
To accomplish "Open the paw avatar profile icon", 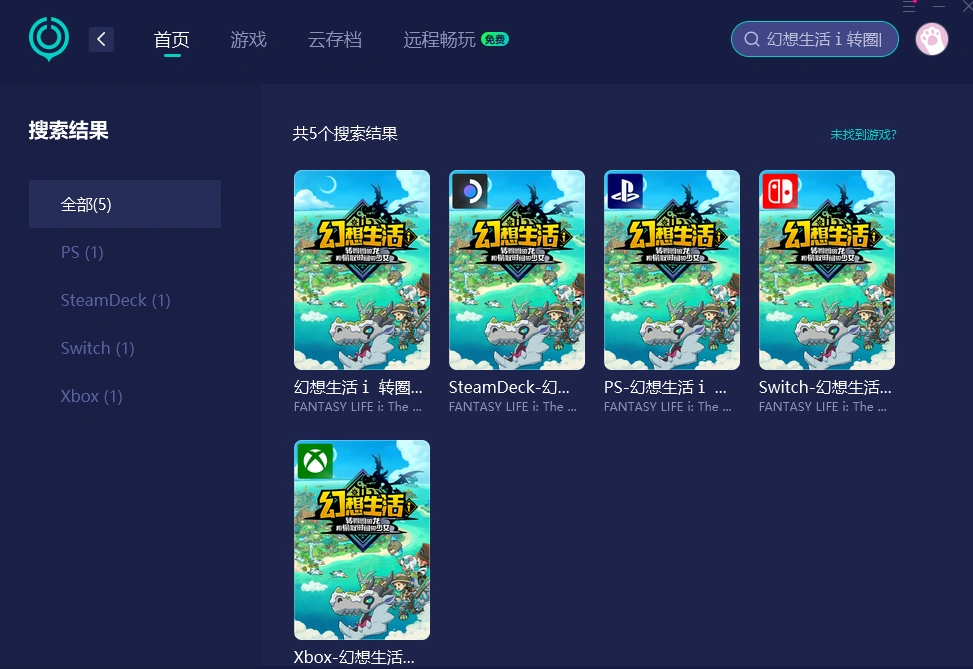I will click(932, 39).
